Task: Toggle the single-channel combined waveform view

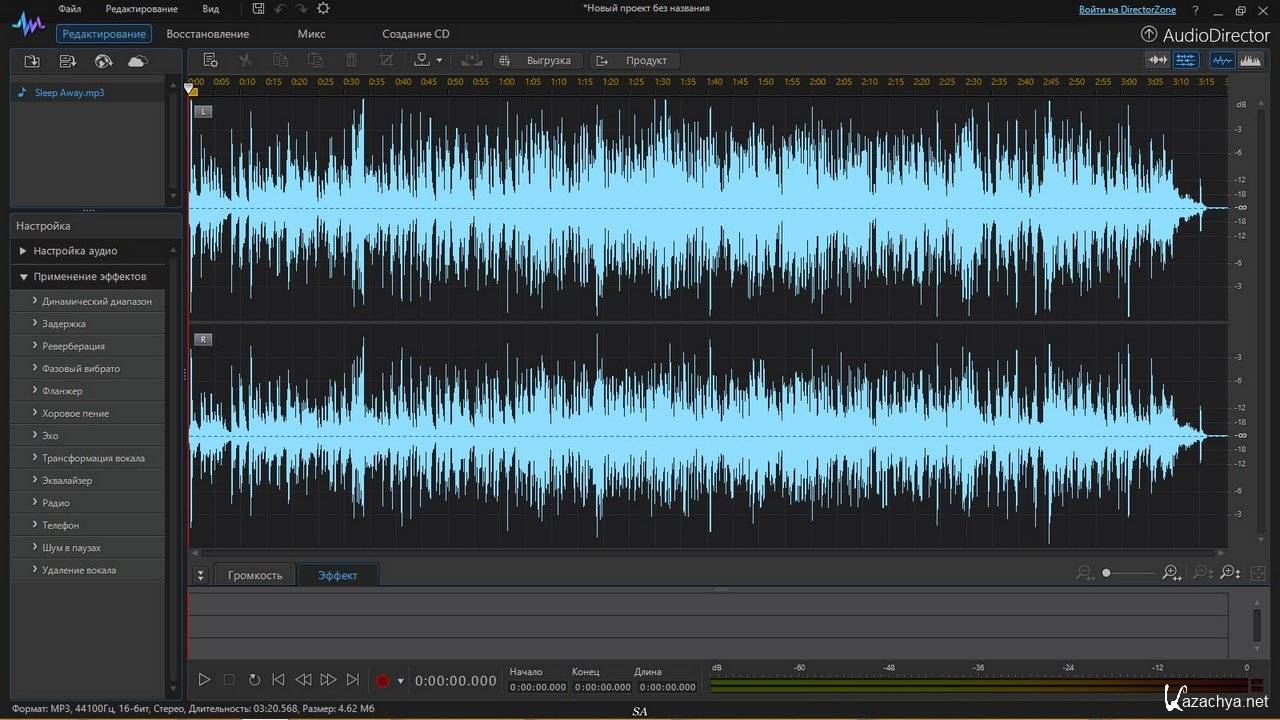Action: (1159, 60)
